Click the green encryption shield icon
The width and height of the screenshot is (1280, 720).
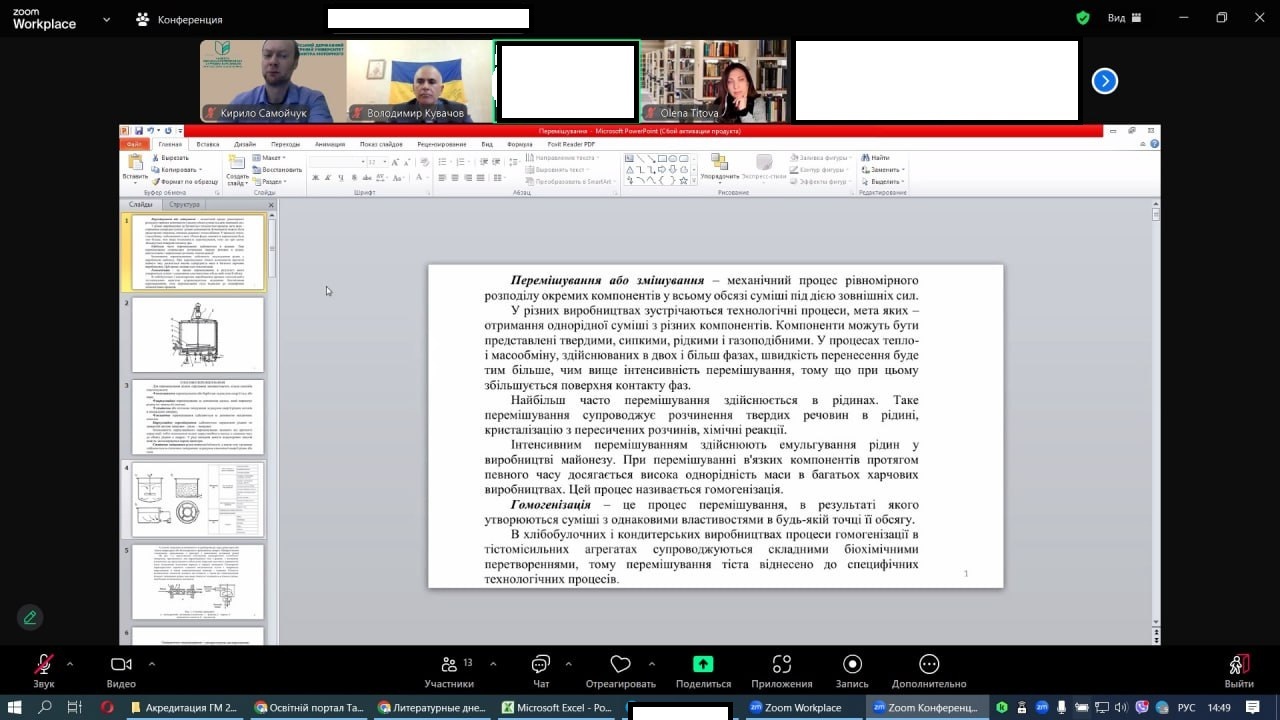[x=1082, y=18]
